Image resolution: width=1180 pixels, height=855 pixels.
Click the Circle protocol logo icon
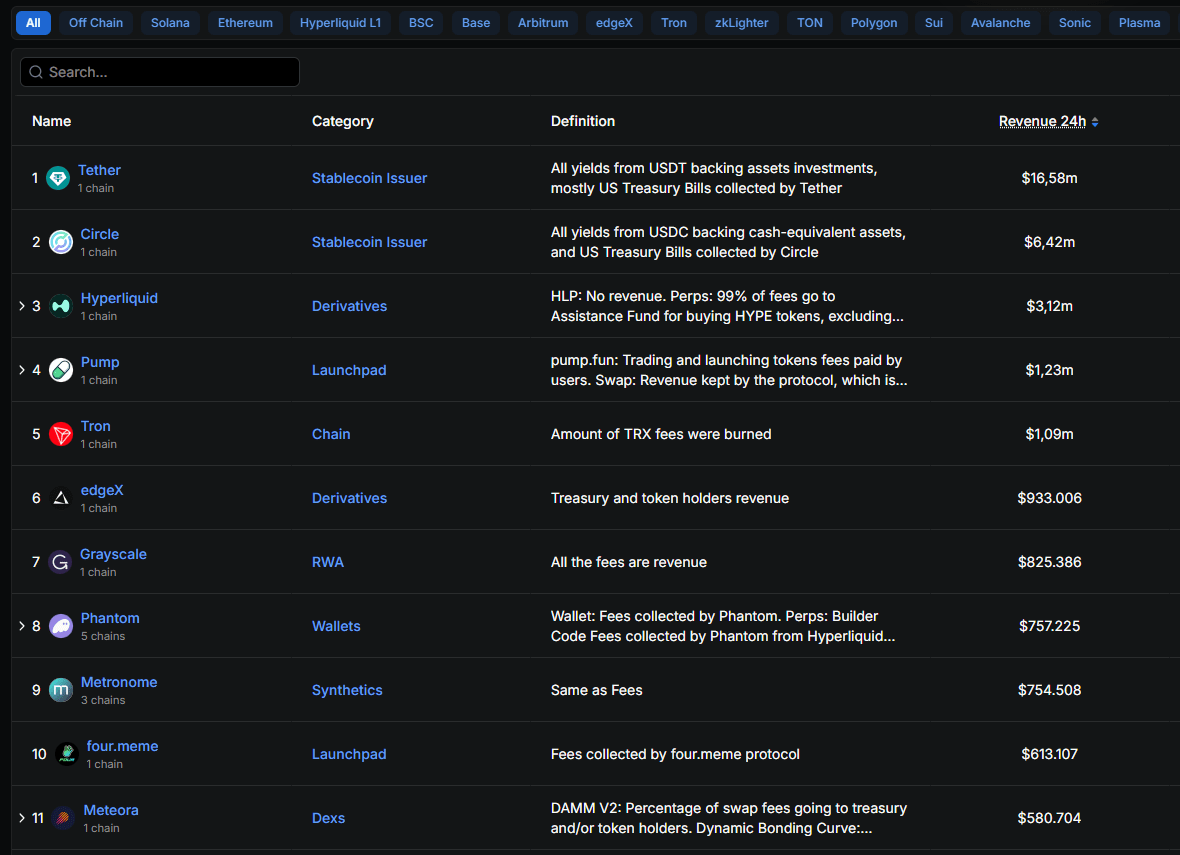click(61, 242)
